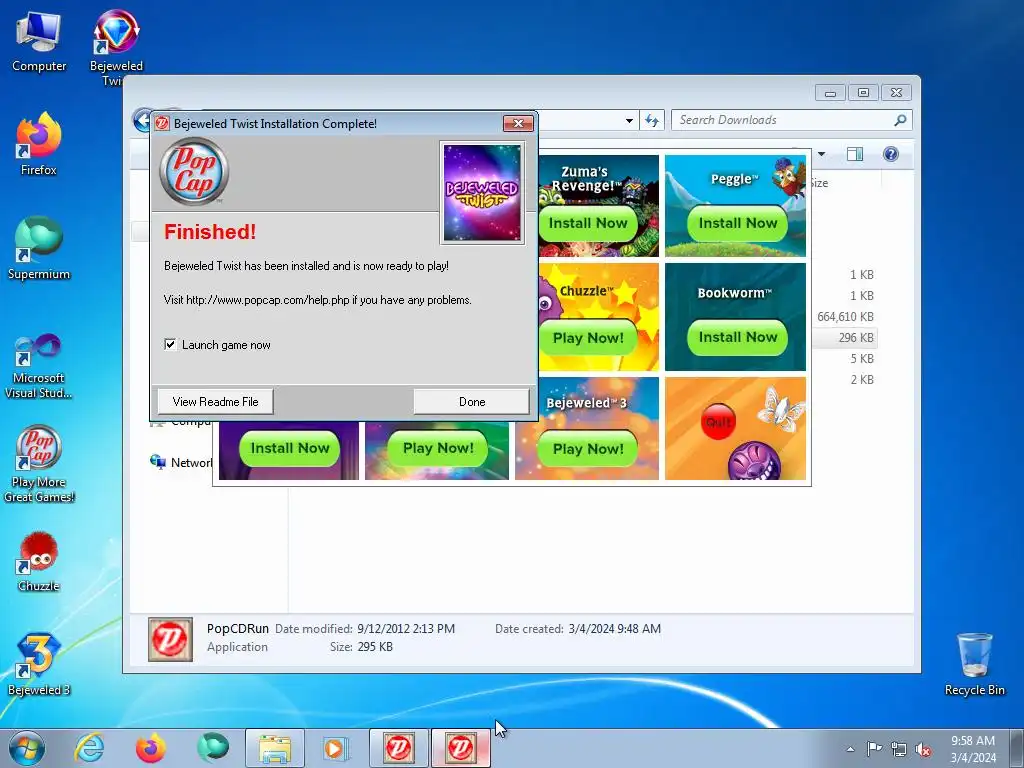Screen dimensions: 1024x768
Task: Launch Bejeweled 3 with Play Now button
Action: tap(588, 449)
